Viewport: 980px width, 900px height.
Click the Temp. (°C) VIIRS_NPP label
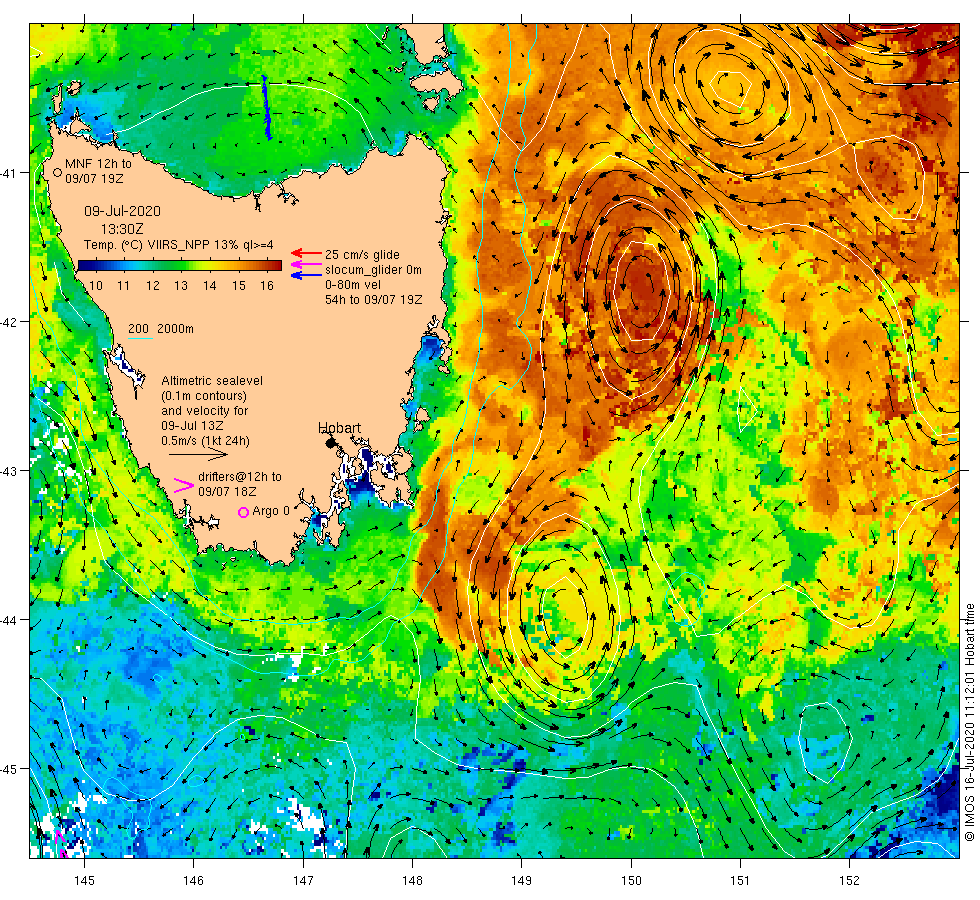tap(179, 245)
